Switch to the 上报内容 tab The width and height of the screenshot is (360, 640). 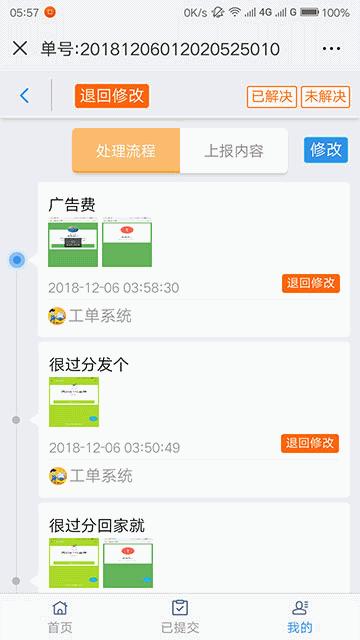tap(234, 151)
